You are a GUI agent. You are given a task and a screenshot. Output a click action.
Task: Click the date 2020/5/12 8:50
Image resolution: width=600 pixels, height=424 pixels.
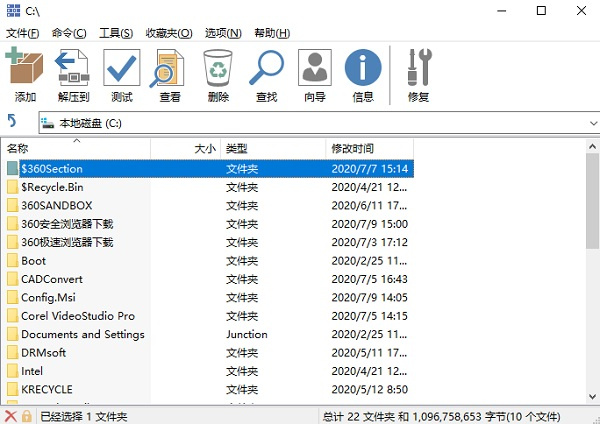coord(370,389)
